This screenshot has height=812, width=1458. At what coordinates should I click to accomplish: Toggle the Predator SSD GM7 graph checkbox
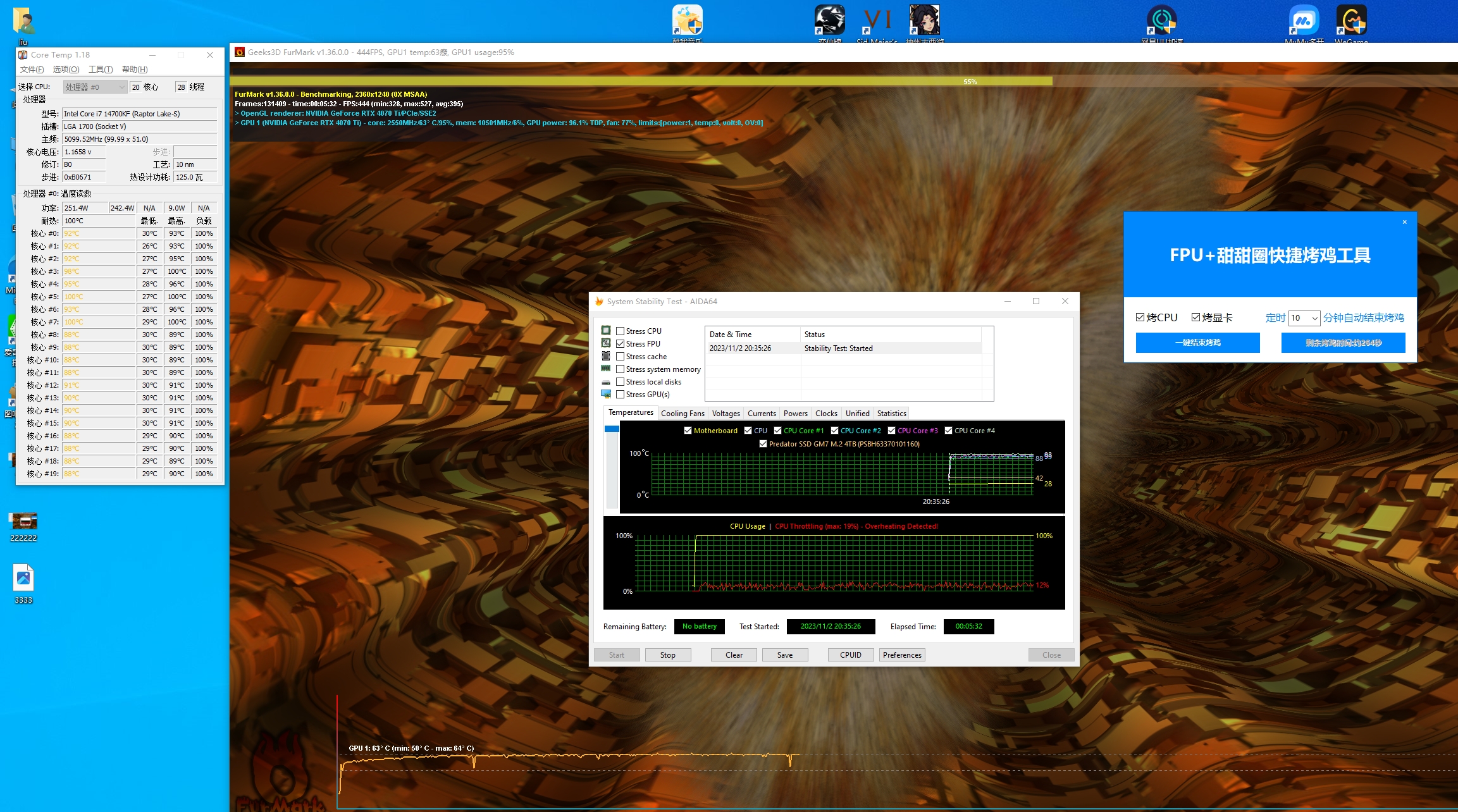(x=763, y=443)
